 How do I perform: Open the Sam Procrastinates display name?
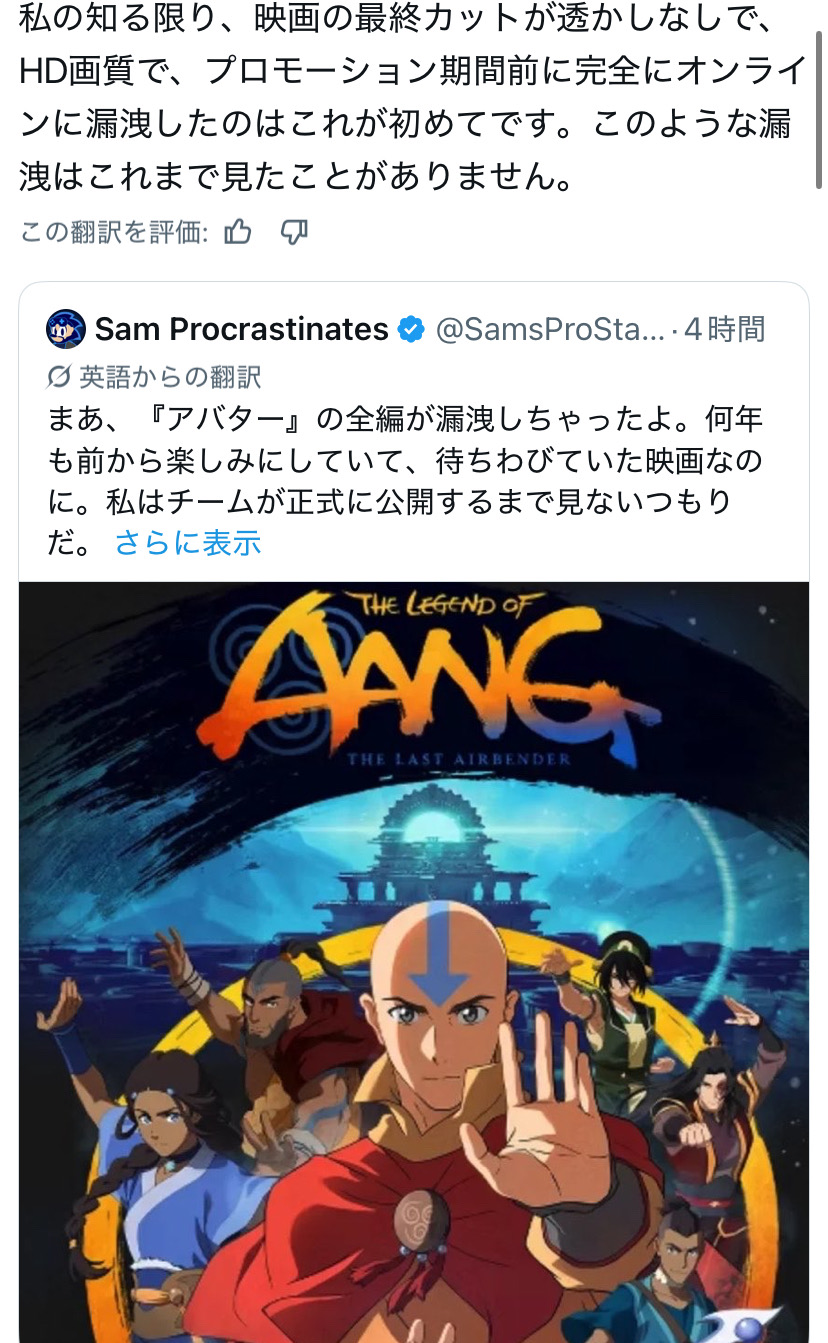(241, 329)
